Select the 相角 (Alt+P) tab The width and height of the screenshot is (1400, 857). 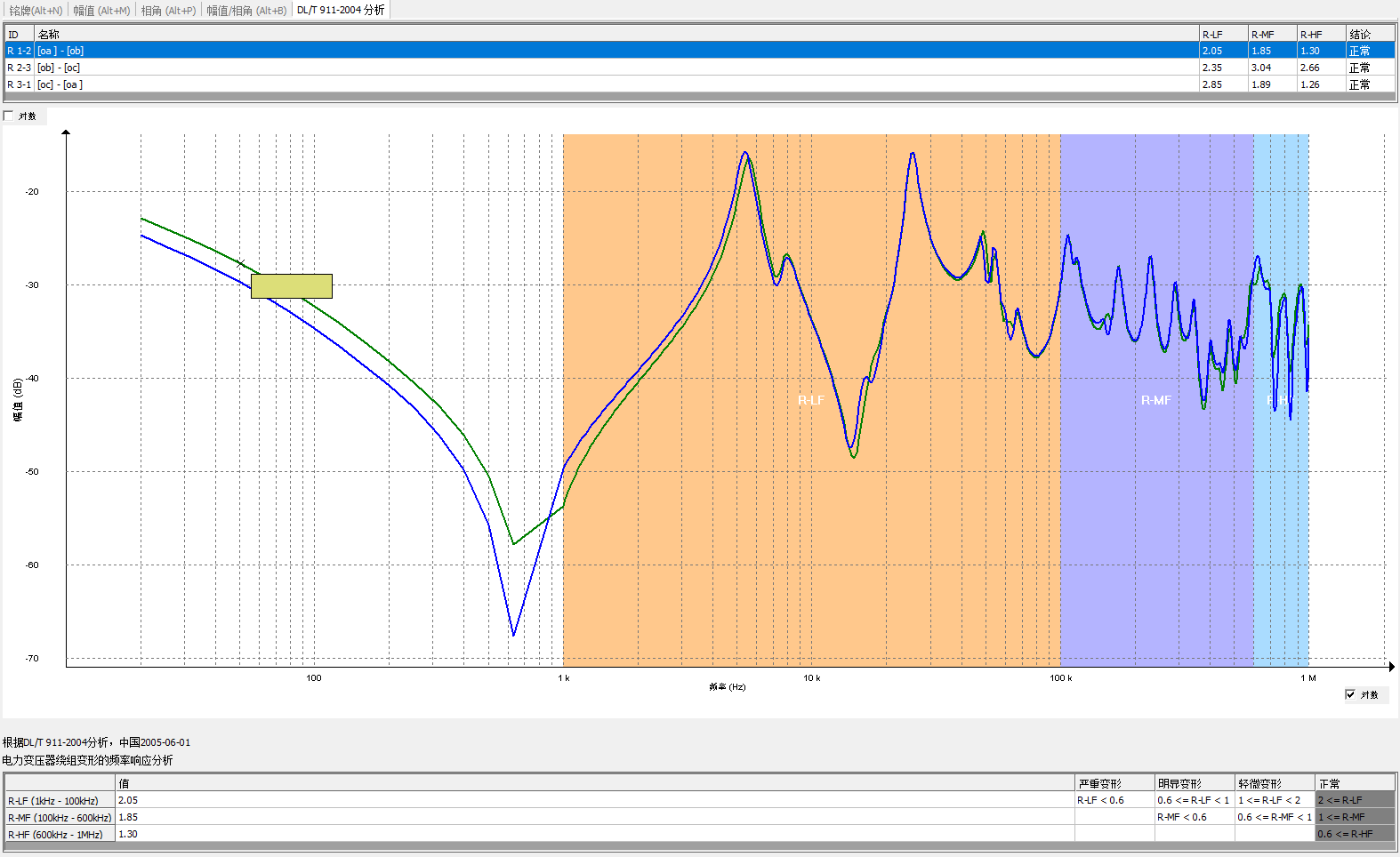(168, 11)
